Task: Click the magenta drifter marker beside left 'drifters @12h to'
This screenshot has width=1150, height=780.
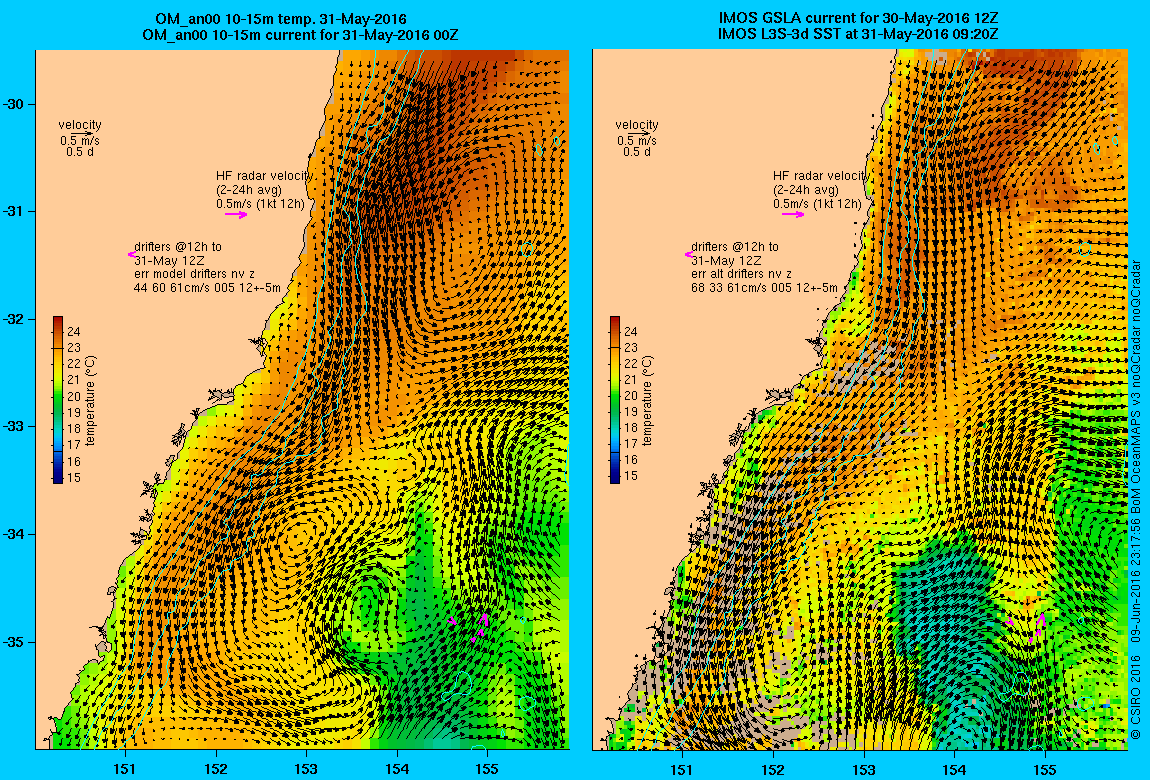Action: click(x=131, y=254)
